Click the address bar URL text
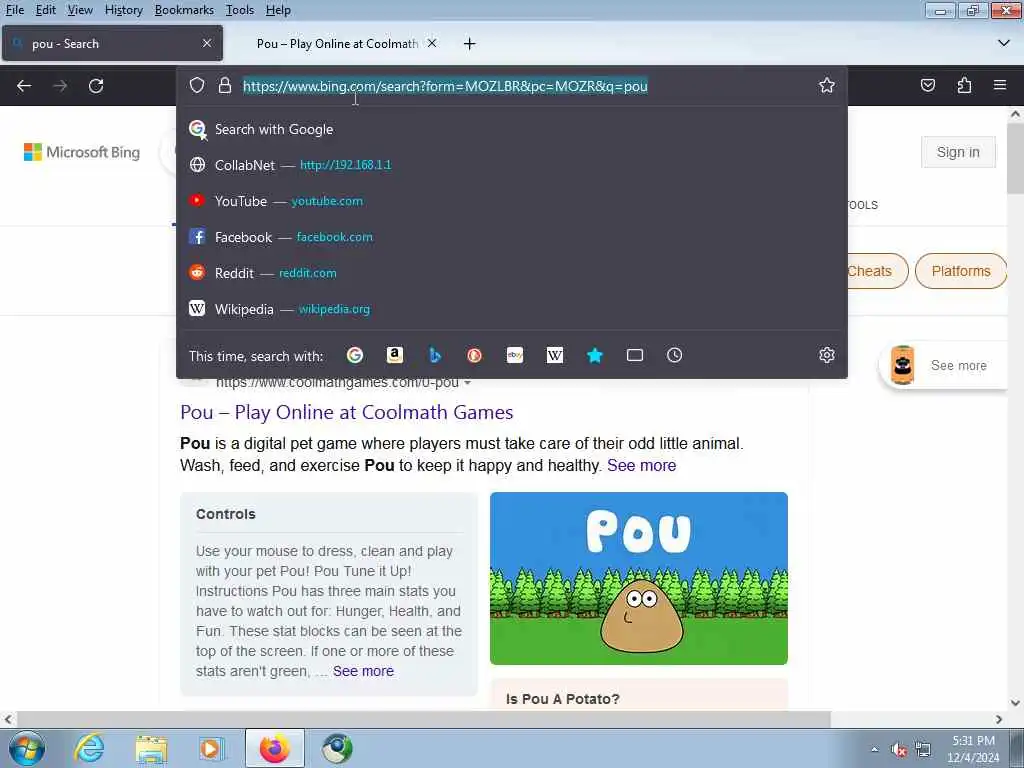Image resolution: width=1024 pixels, height=768 pixels. tap(445, 86)
